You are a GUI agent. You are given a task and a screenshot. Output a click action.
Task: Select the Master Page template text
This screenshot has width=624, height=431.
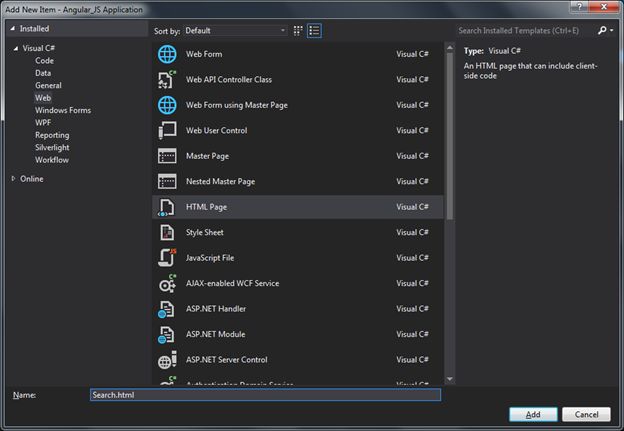coord(207,156)
